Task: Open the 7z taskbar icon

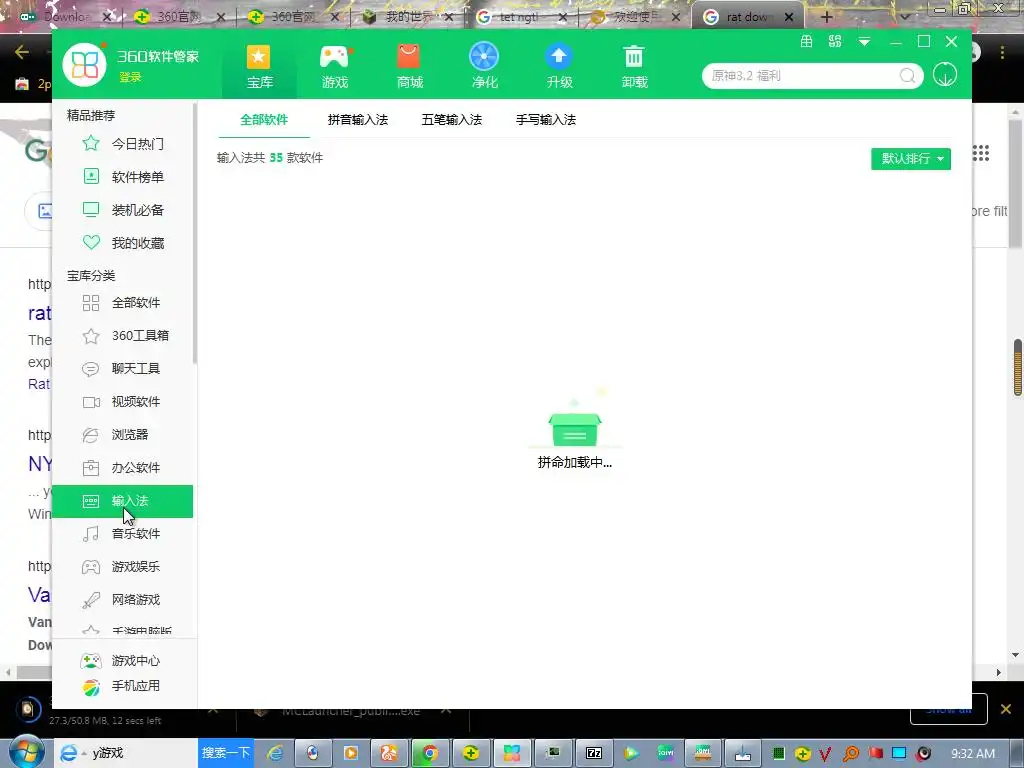Action: 594,754
